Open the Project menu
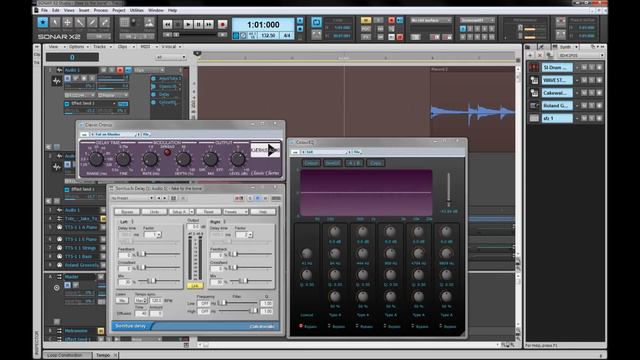The width and height of the screenshot is (640, 360). (x=119, y=10)
